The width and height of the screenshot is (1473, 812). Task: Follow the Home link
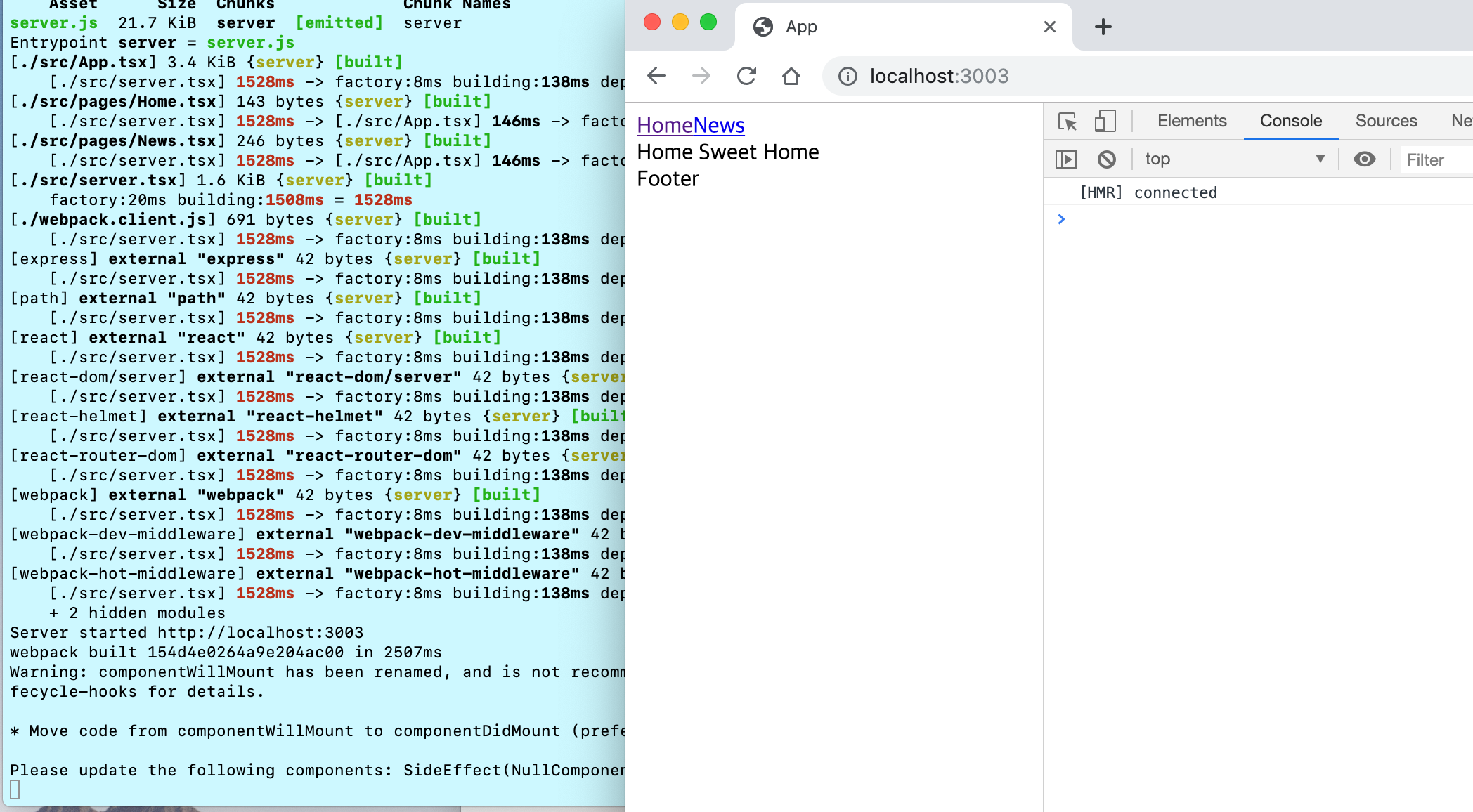pyautogui.click(x=665, y=125)
